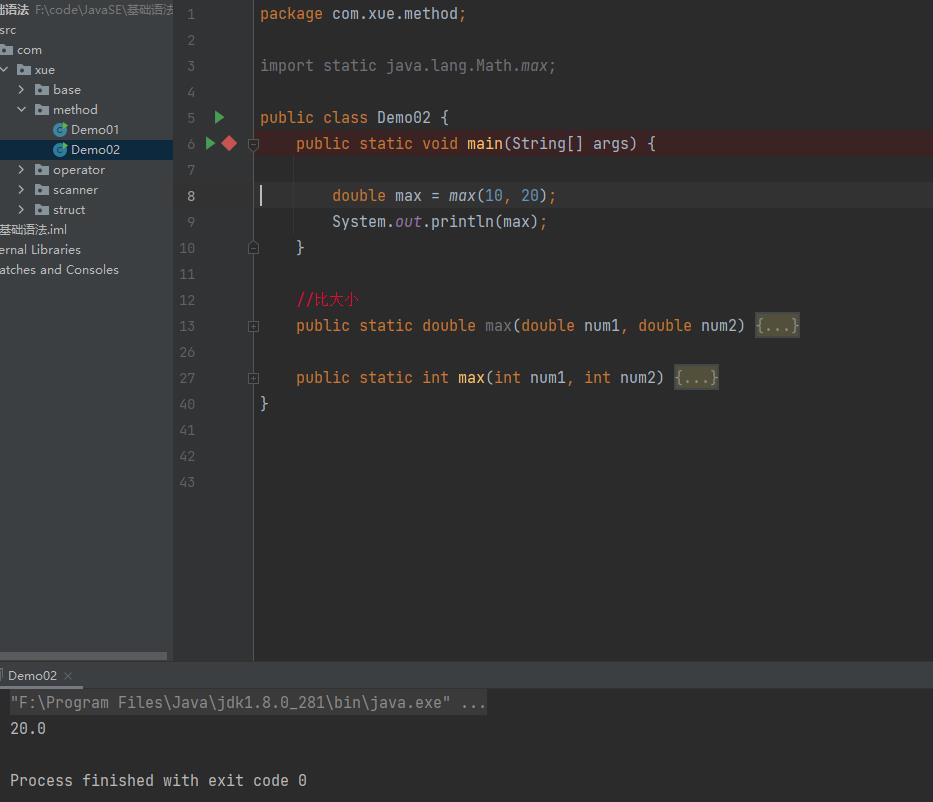Open the 基础语法.iml file
Screen dimensions: 933x802
(33, 230)
